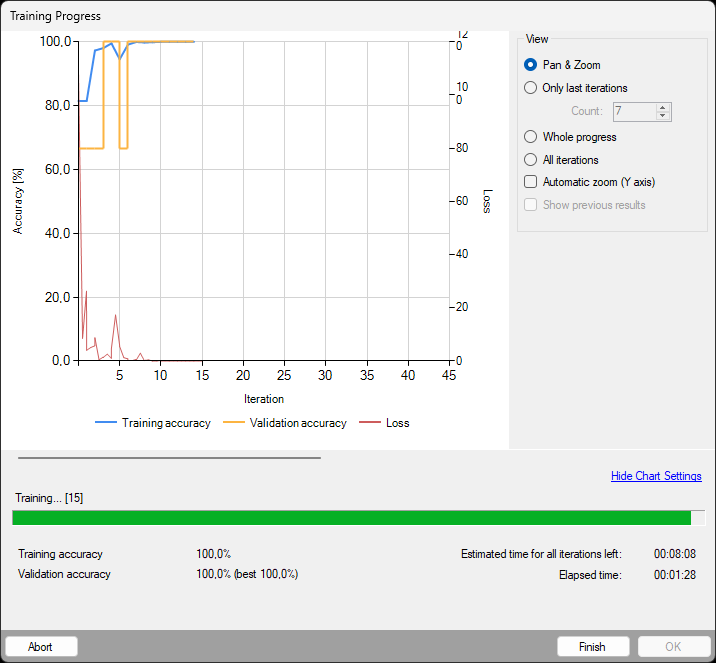Increase Count with the spinner up arrow
This screenshot has height=663, width=716.
point(662,107)
